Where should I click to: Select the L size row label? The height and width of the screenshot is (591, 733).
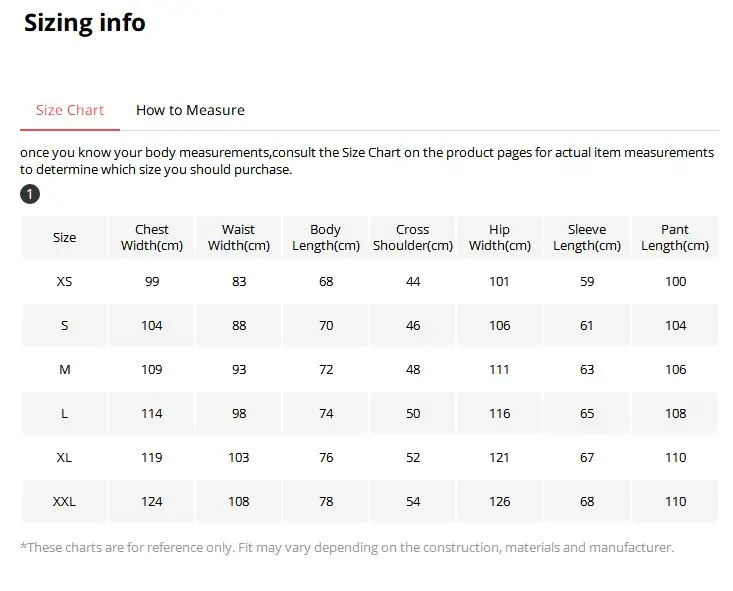pyautogui.click(x=65, y=414)
